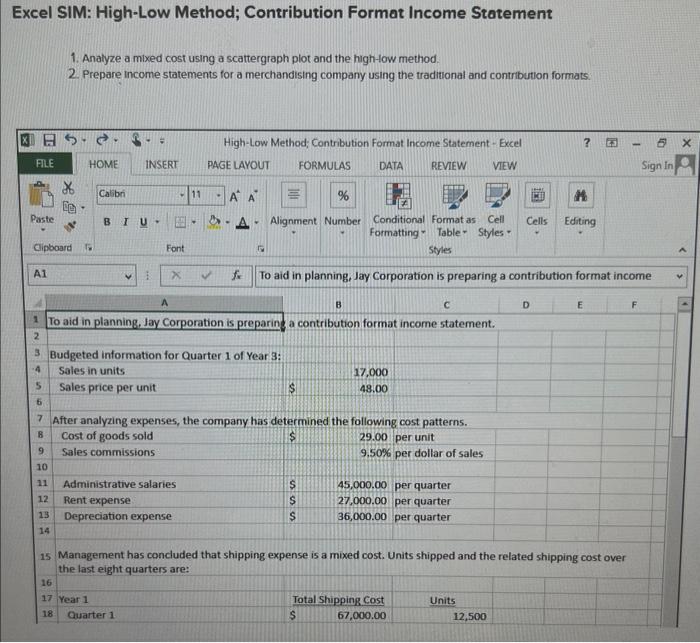Image resolution: width=700 pixels, height=643 pixels.
Task: Expand the formula bar chevron
Action: coord(679,276)
